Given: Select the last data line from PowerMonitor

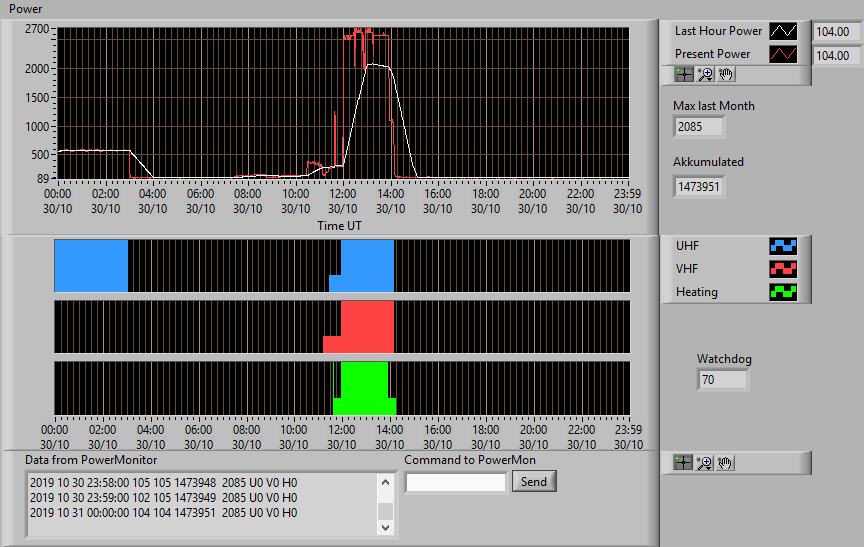Looking at the screenshot, I should tap(164, 513).
